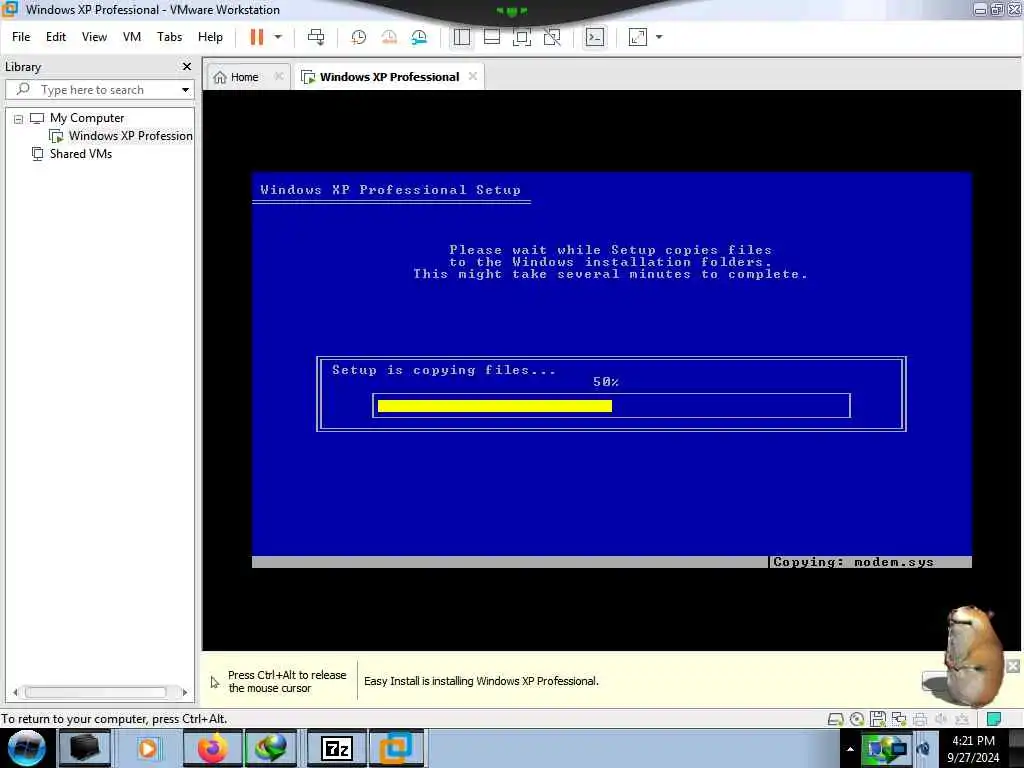
Task: Collapse the My Computer tree node
Action: pos(18,119)
